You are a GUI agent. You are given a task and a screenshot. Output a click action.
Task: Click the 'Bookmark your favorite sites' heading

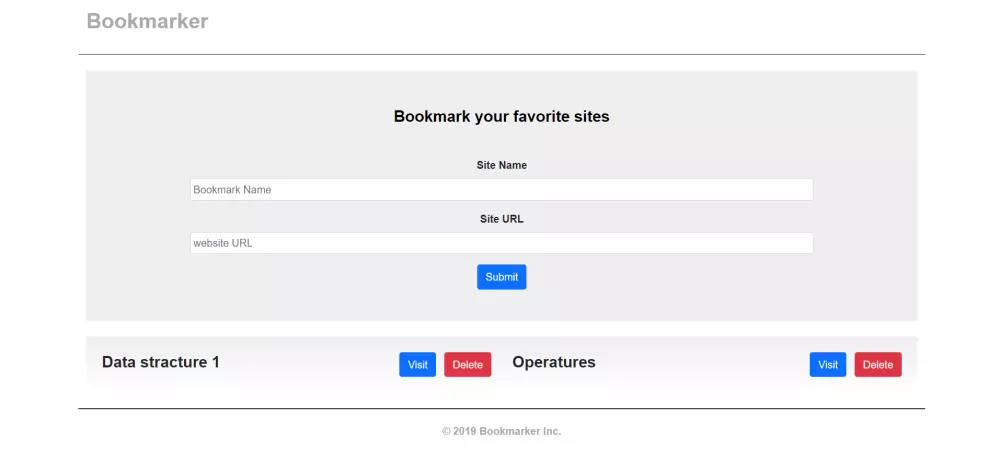[501, 116]
